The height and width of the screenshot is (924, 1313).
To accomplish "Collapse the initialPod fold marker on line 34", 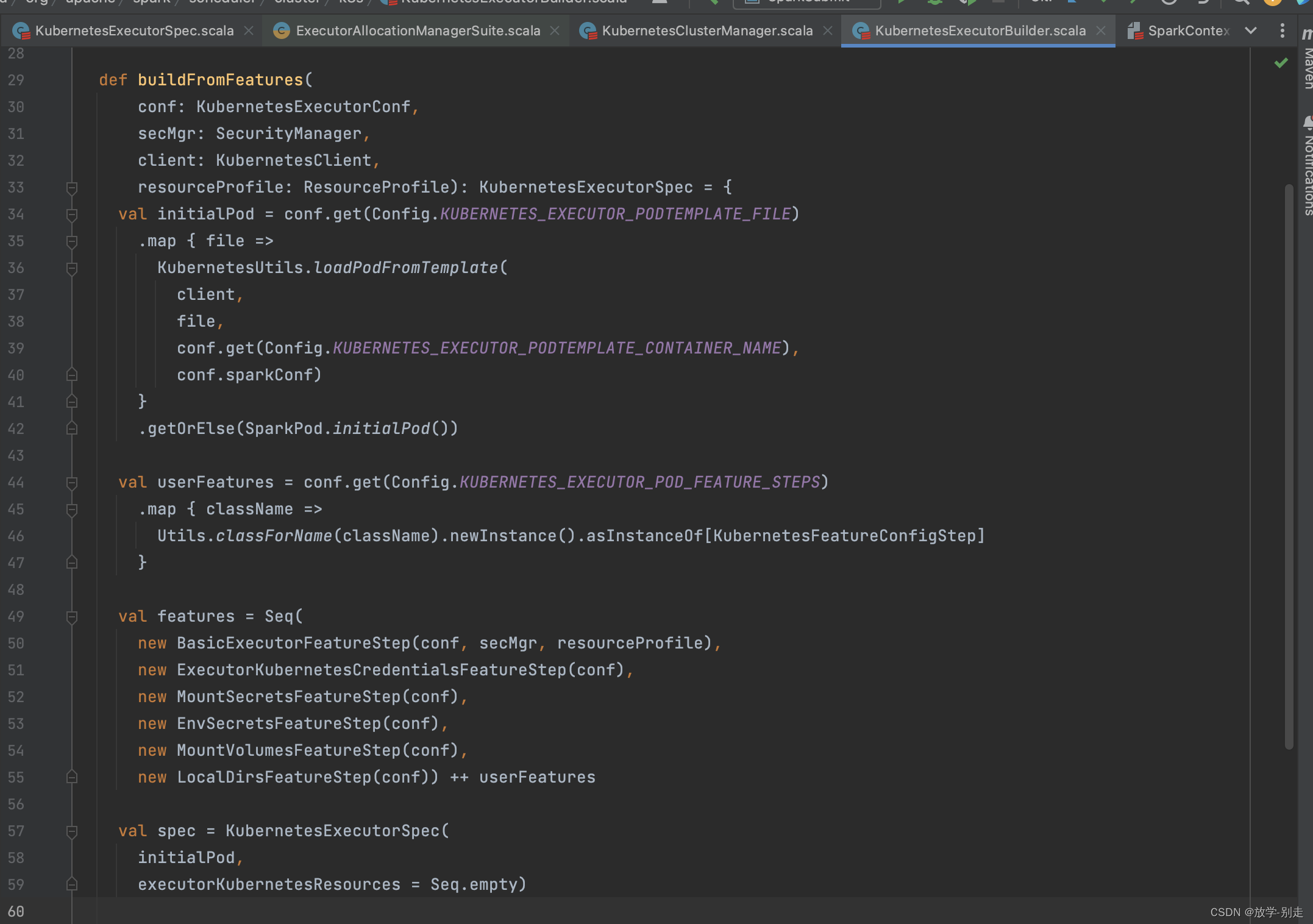I will click(72, 215).
